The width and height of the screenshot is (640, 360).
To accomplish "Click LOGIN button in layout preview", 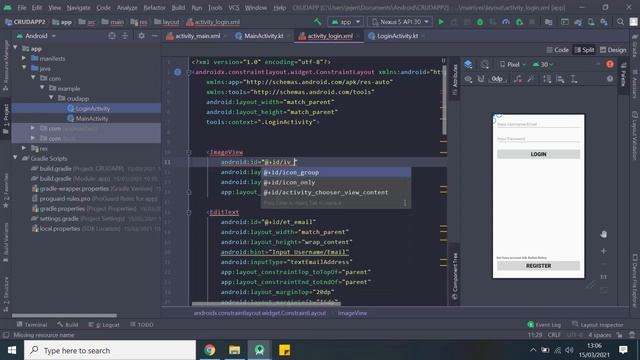I will tap(538, 154).
